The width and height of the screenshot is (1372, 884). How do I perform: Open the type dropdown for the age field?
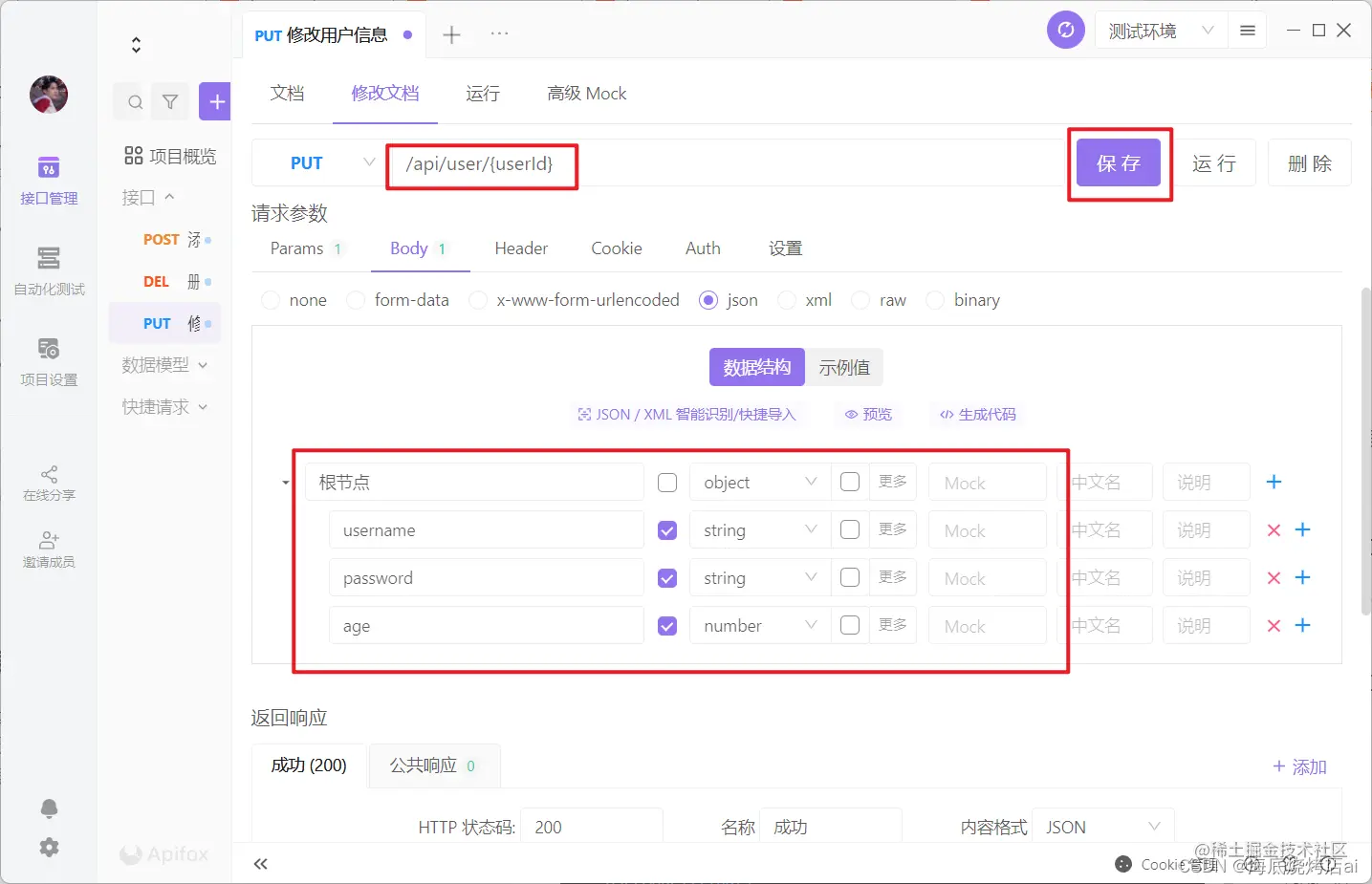758,625
